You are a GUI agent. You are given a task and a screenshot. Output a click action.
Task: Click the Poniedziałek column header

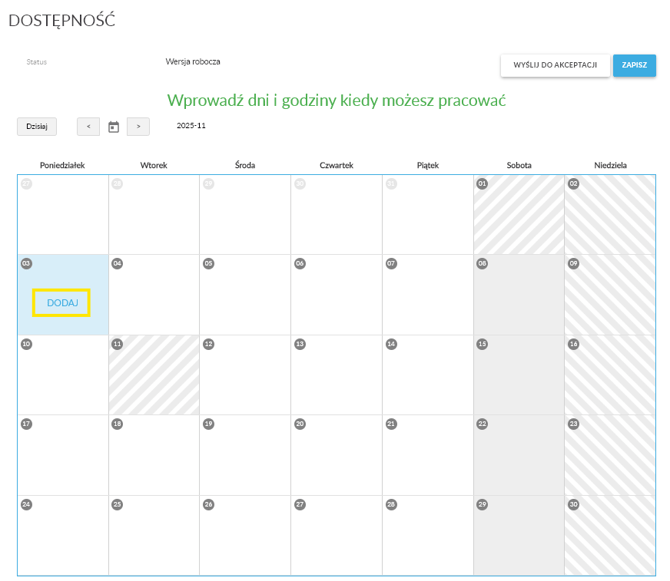(x=62, y=165)
